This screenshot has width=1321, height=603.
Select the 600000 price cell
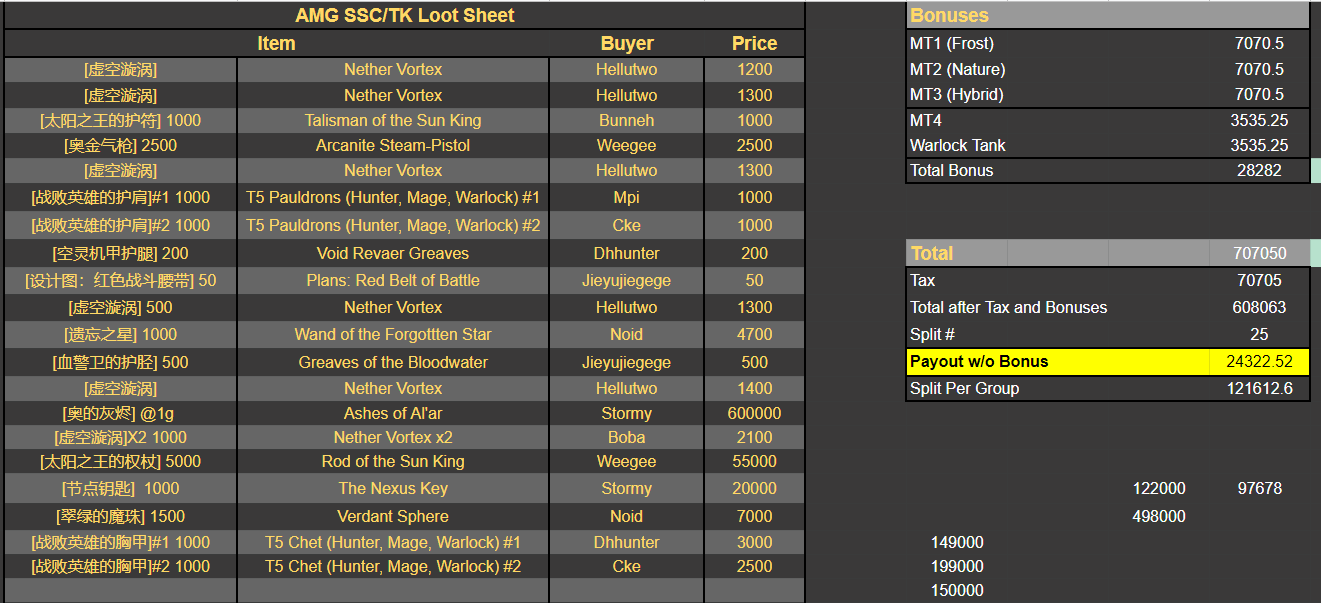click(754, 413)
